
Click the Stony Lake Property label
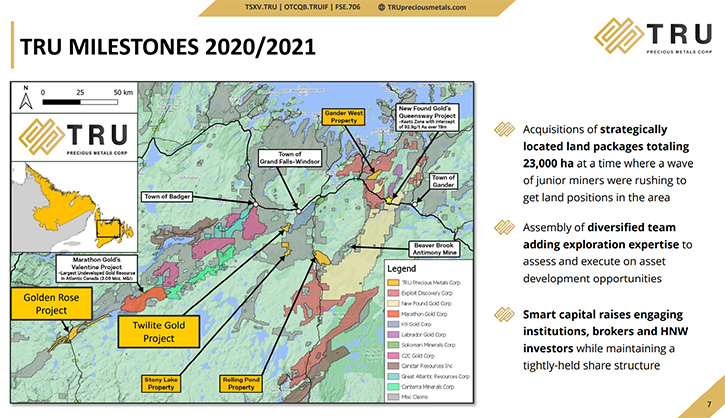pyautogui.click(x=160, y=383)
